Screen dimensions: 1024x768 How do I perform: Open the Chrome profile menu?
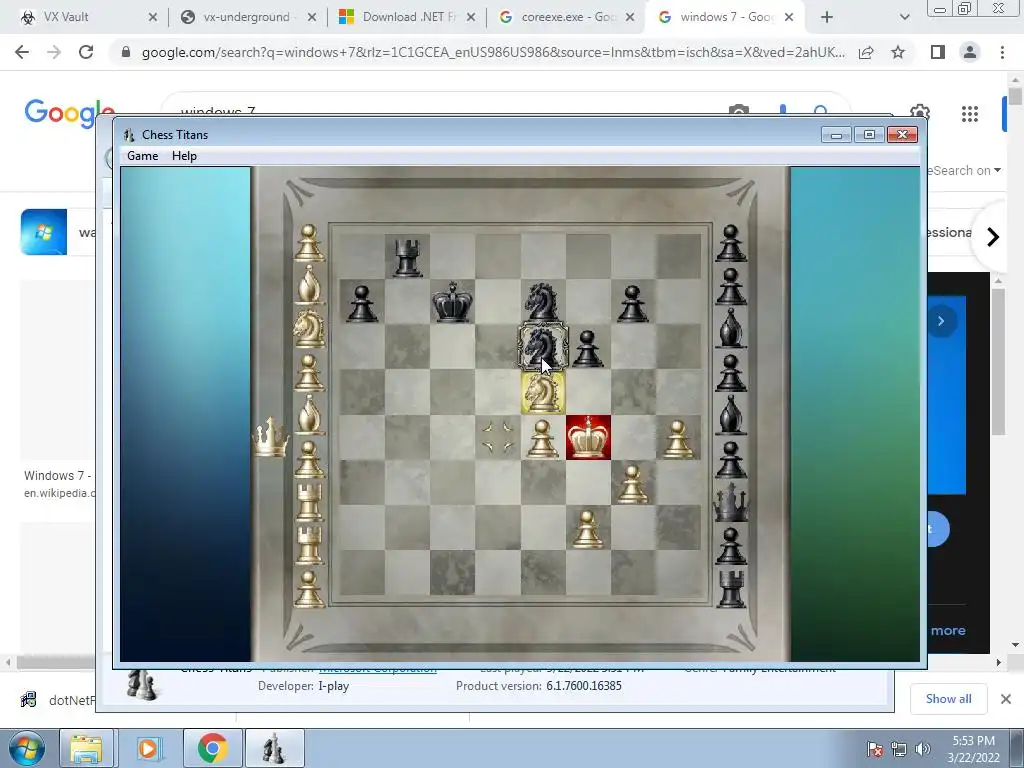coord(970,52)
